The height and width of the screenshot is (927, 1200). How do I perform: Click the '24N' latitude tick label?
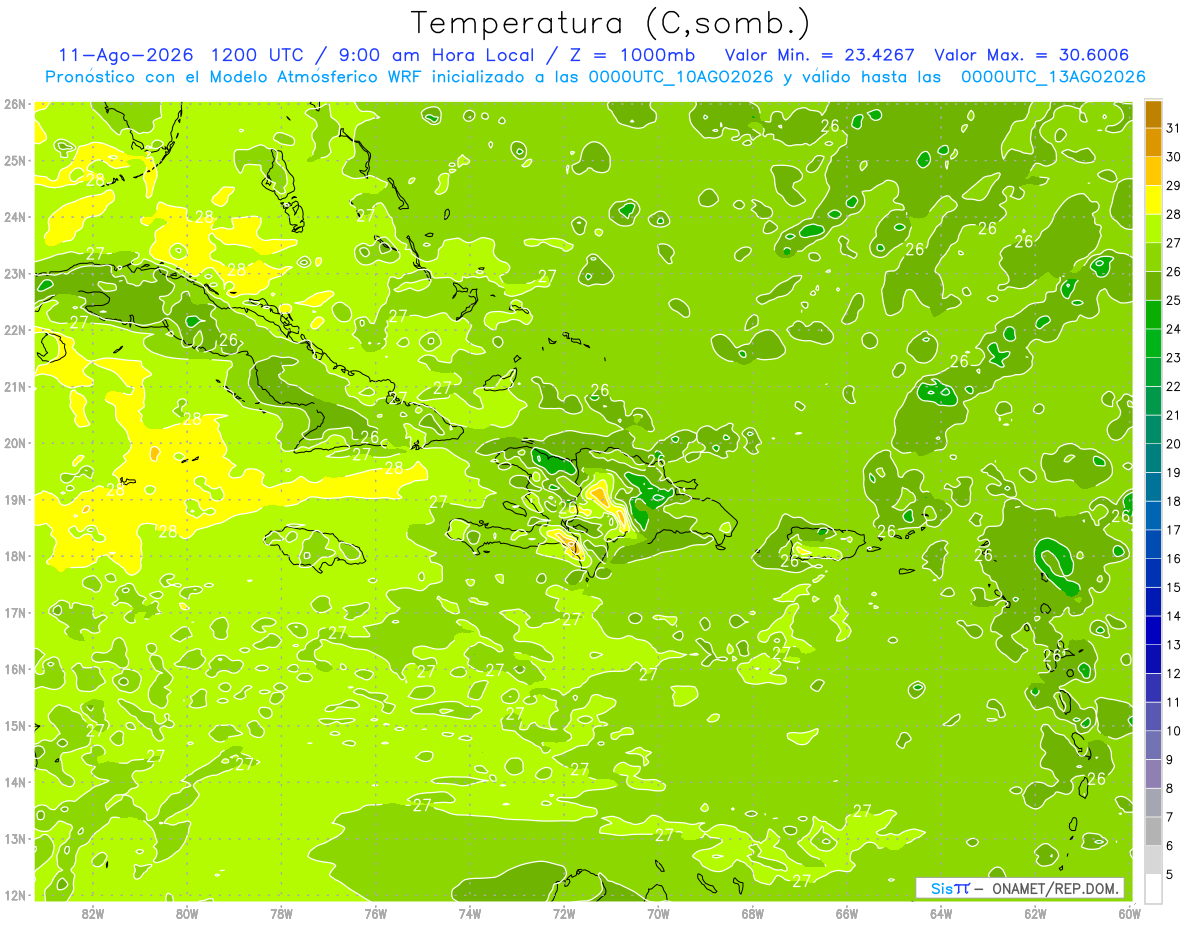point(15,217)
